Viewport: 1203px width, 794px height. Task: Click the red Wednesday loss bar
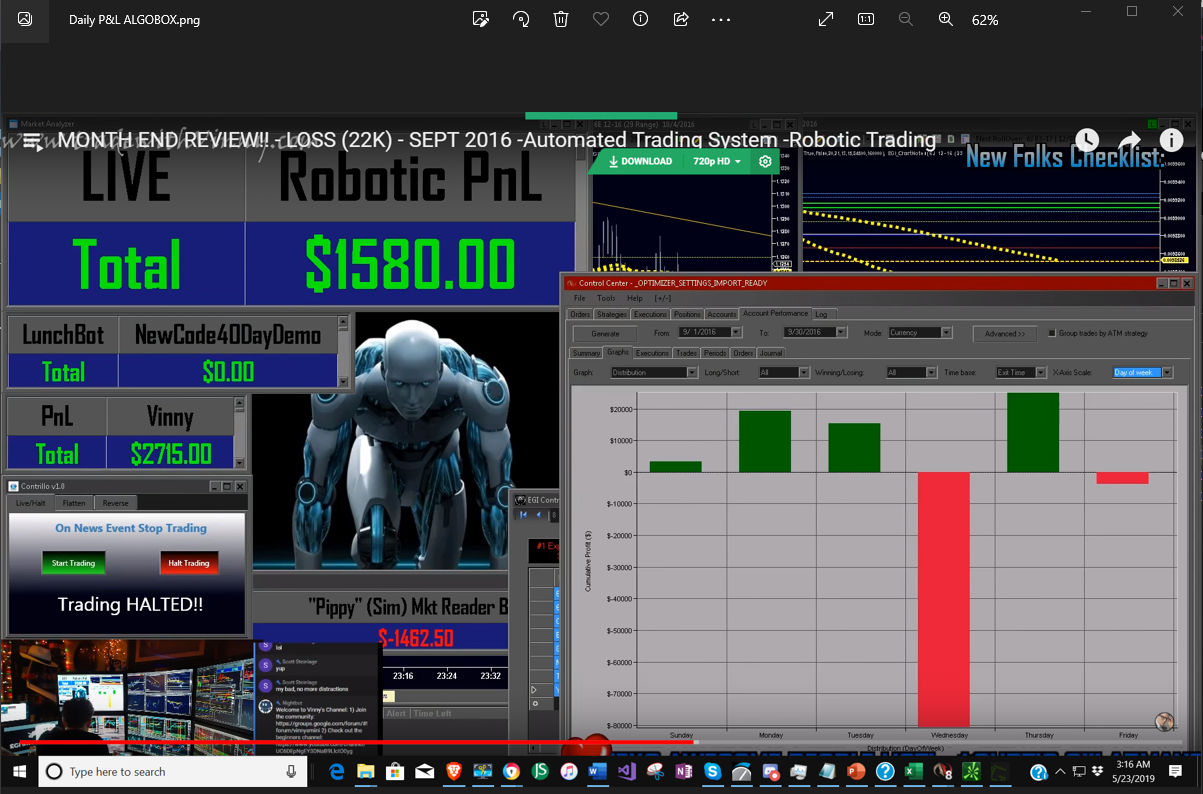(x=944, y=600)
